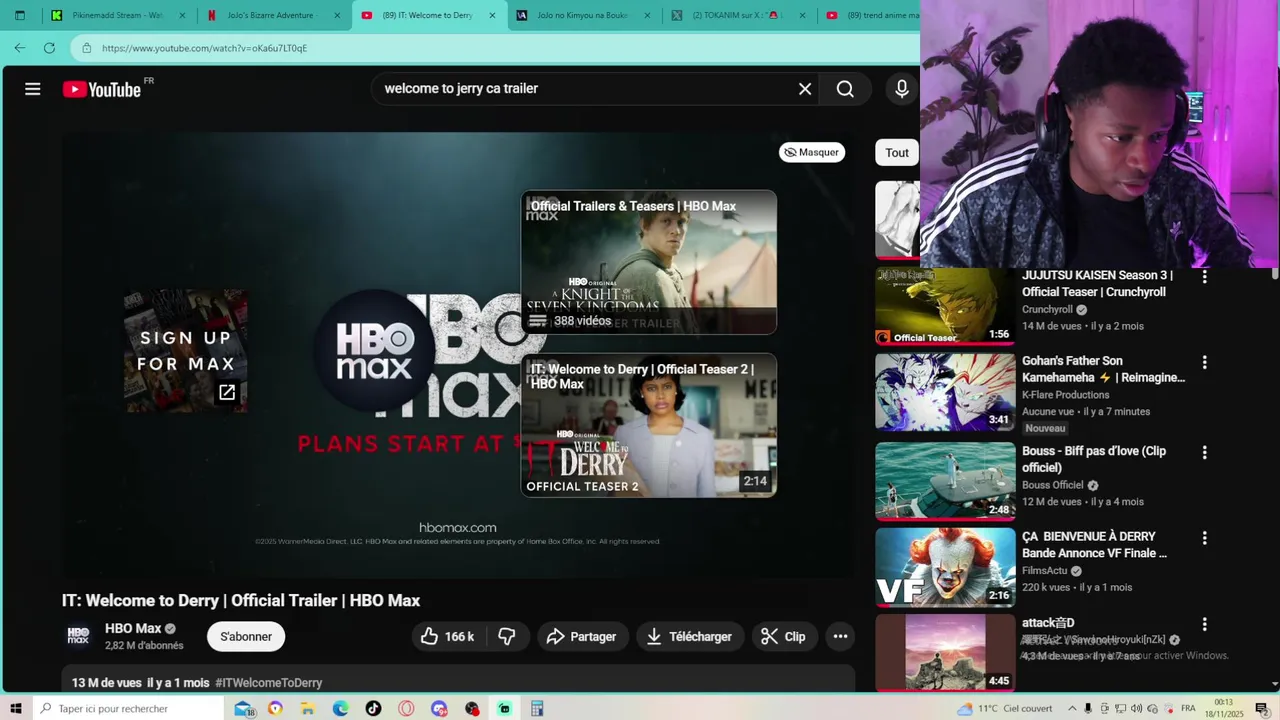Click the URL in the address bar
1280x720 pixels.
[x=204, y=48]
